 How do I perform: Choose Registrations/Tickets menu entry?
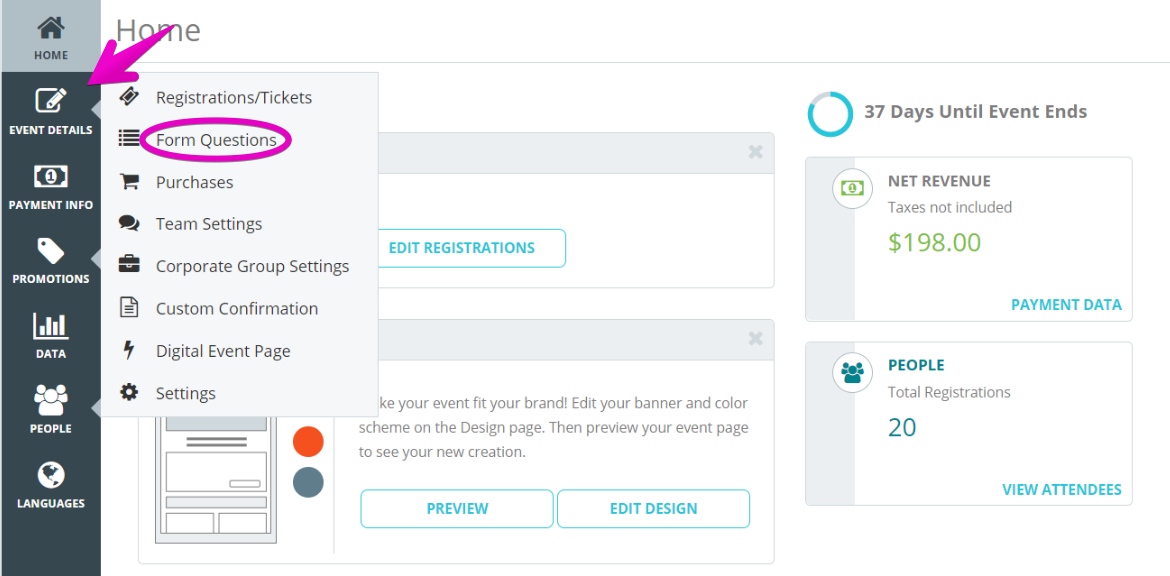[234, 98]
